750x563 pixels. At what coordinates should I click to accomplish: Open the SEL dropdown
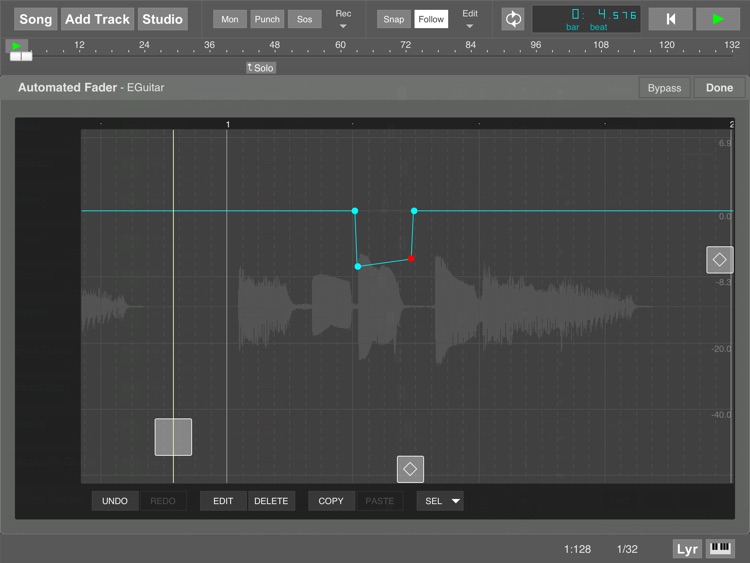(440, 501)
